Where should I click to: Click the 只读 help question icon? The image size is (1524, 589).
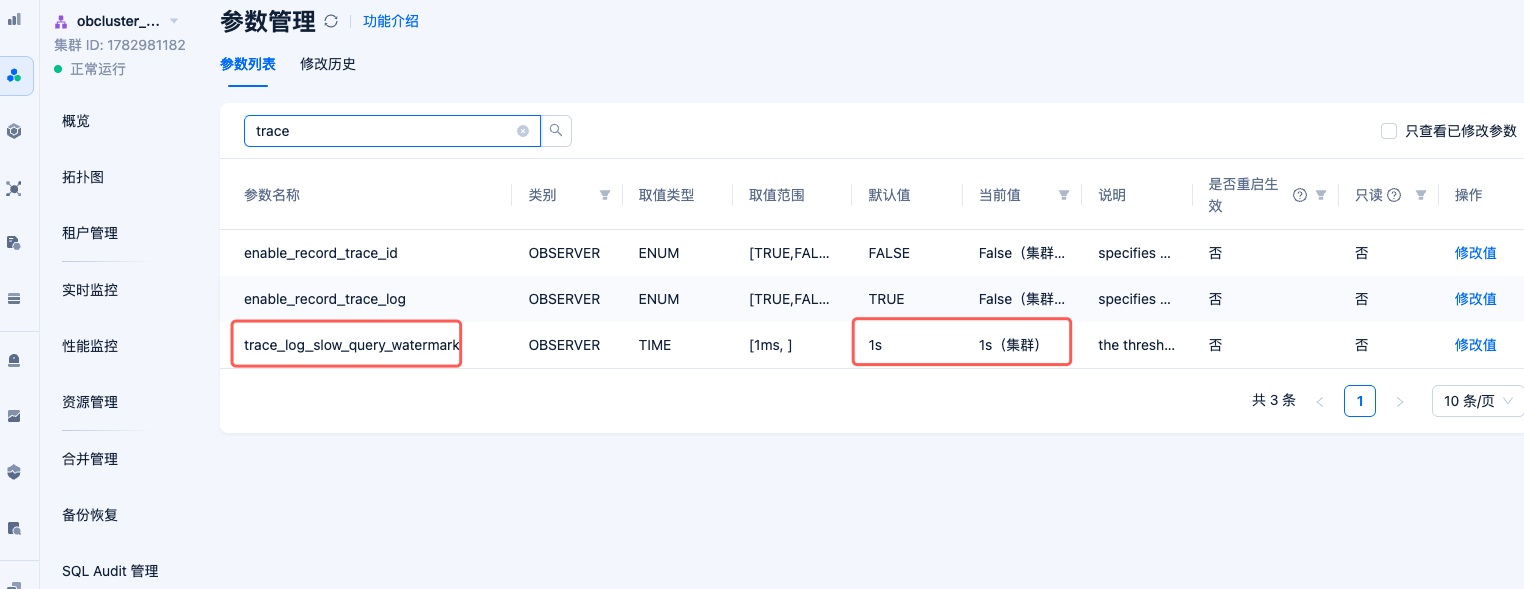[1394, 195]
